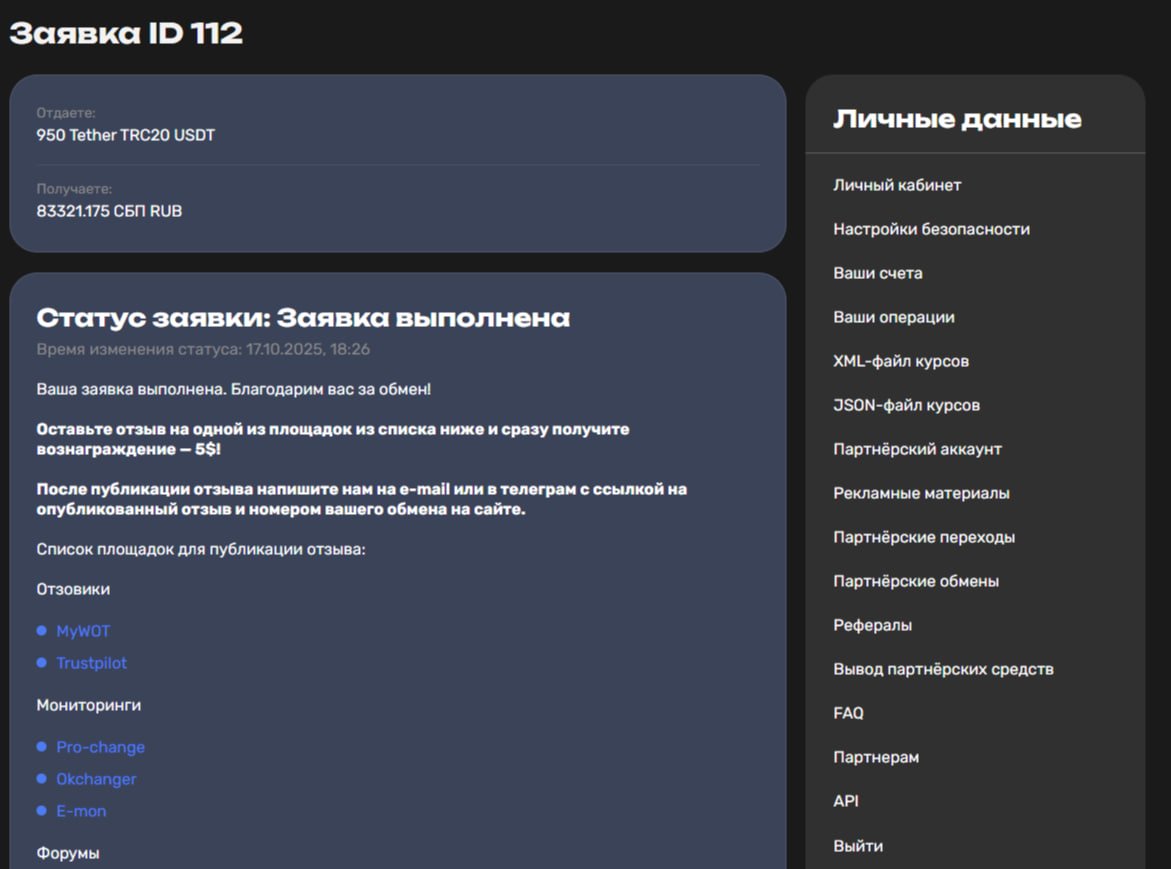Open JSON-файл курсов link
Screen dimensions: 1171x869
tap(906, 405)
